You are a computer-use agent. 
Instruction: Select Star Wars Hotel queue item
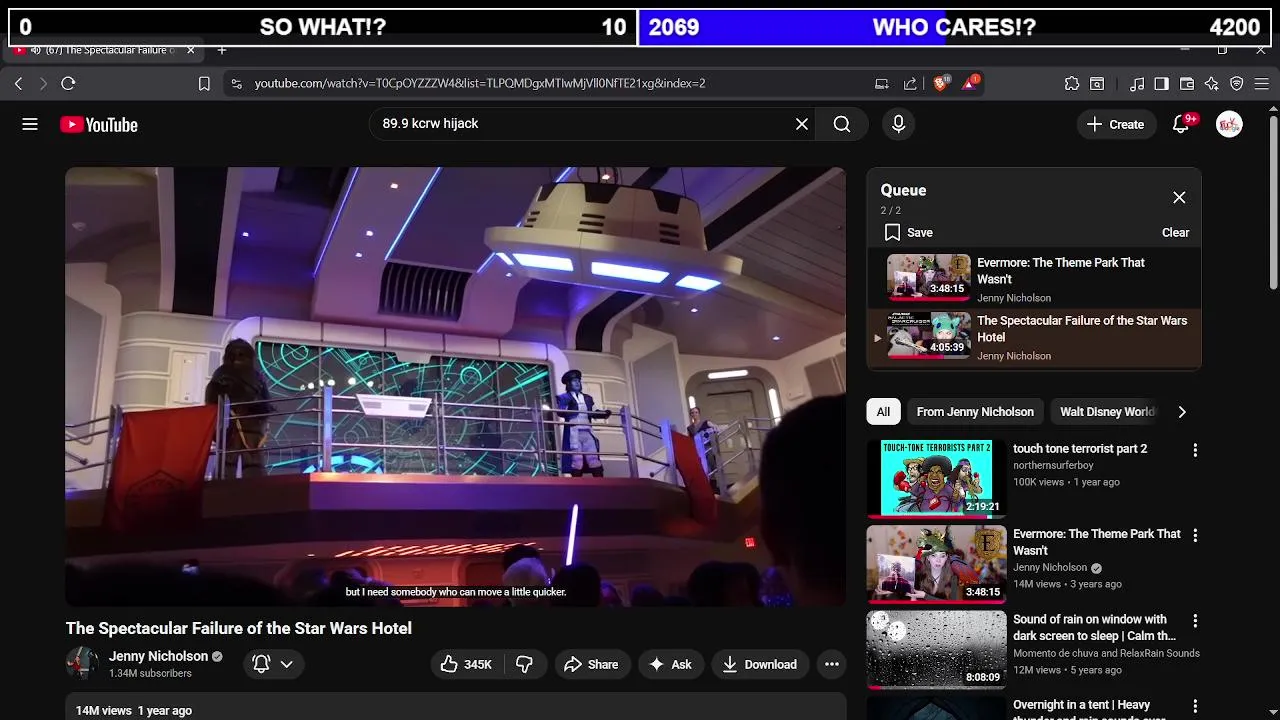point(1034,338)
